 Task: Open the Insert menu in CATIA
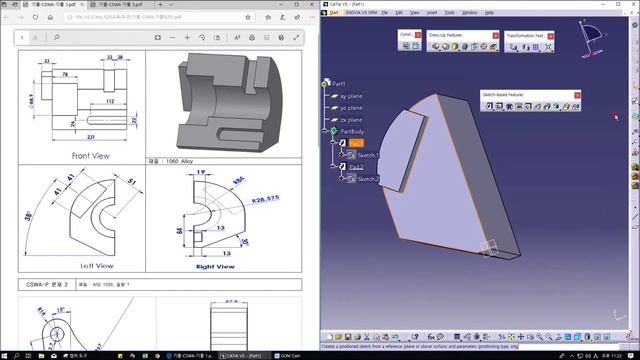[x=432, y=13]
